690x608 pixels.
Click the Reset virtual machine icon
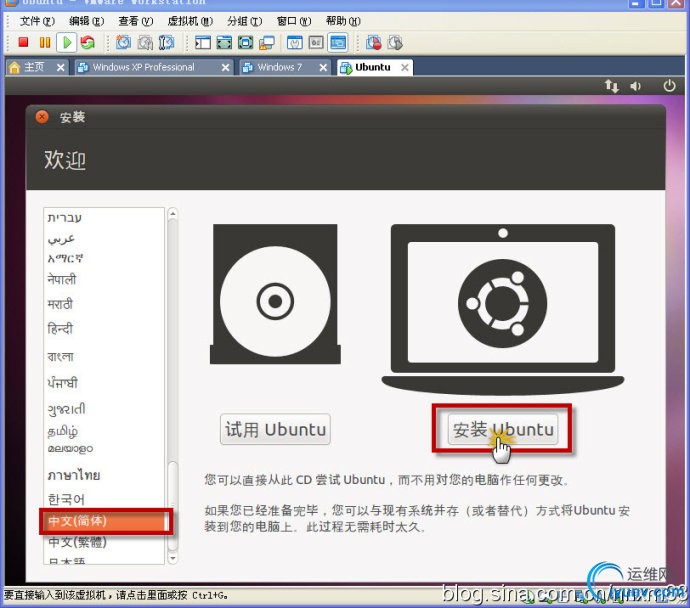pos(88,43)
